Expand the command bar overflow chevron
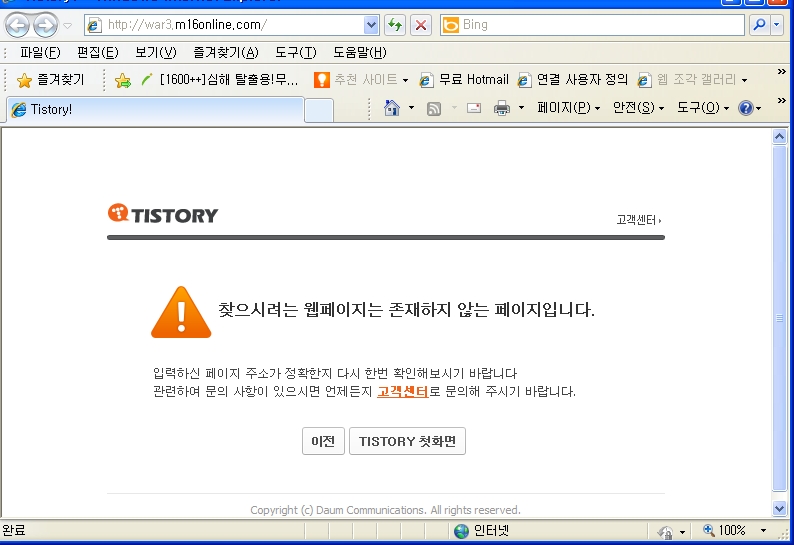Viewport: 794px width, 545px height. (781, 100)
